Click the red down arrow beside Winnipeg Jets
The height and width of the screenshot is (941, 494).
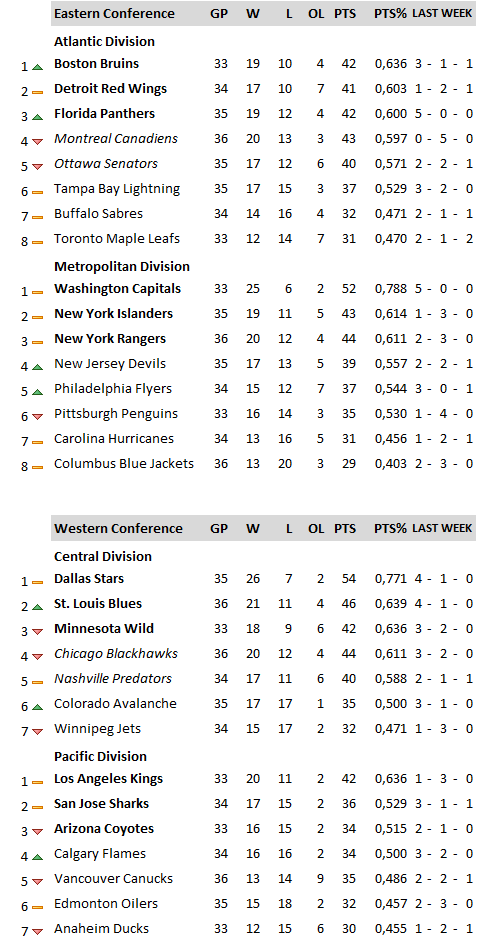pos(37,732)
